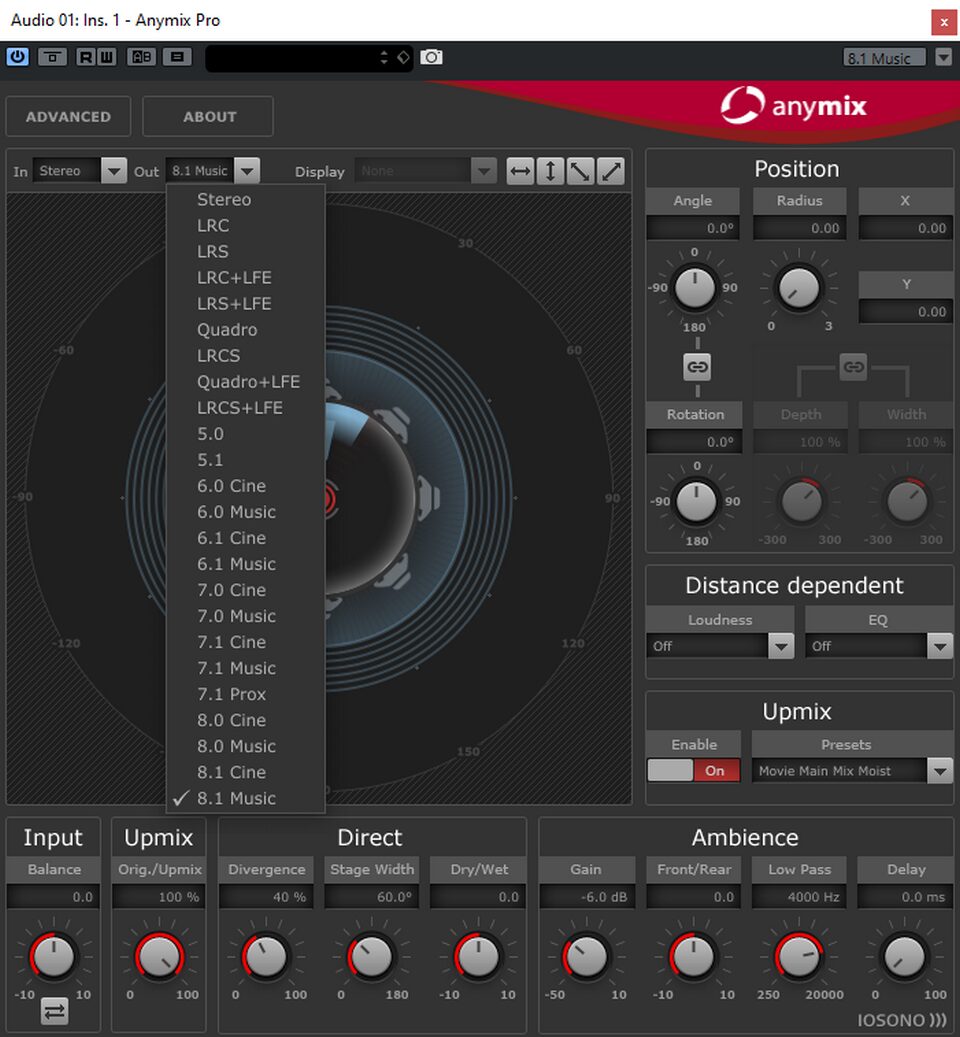Screen dimensions: 960x1037
Task: Toggle the Upmix Enable On switch
Action: coord(694,770)
